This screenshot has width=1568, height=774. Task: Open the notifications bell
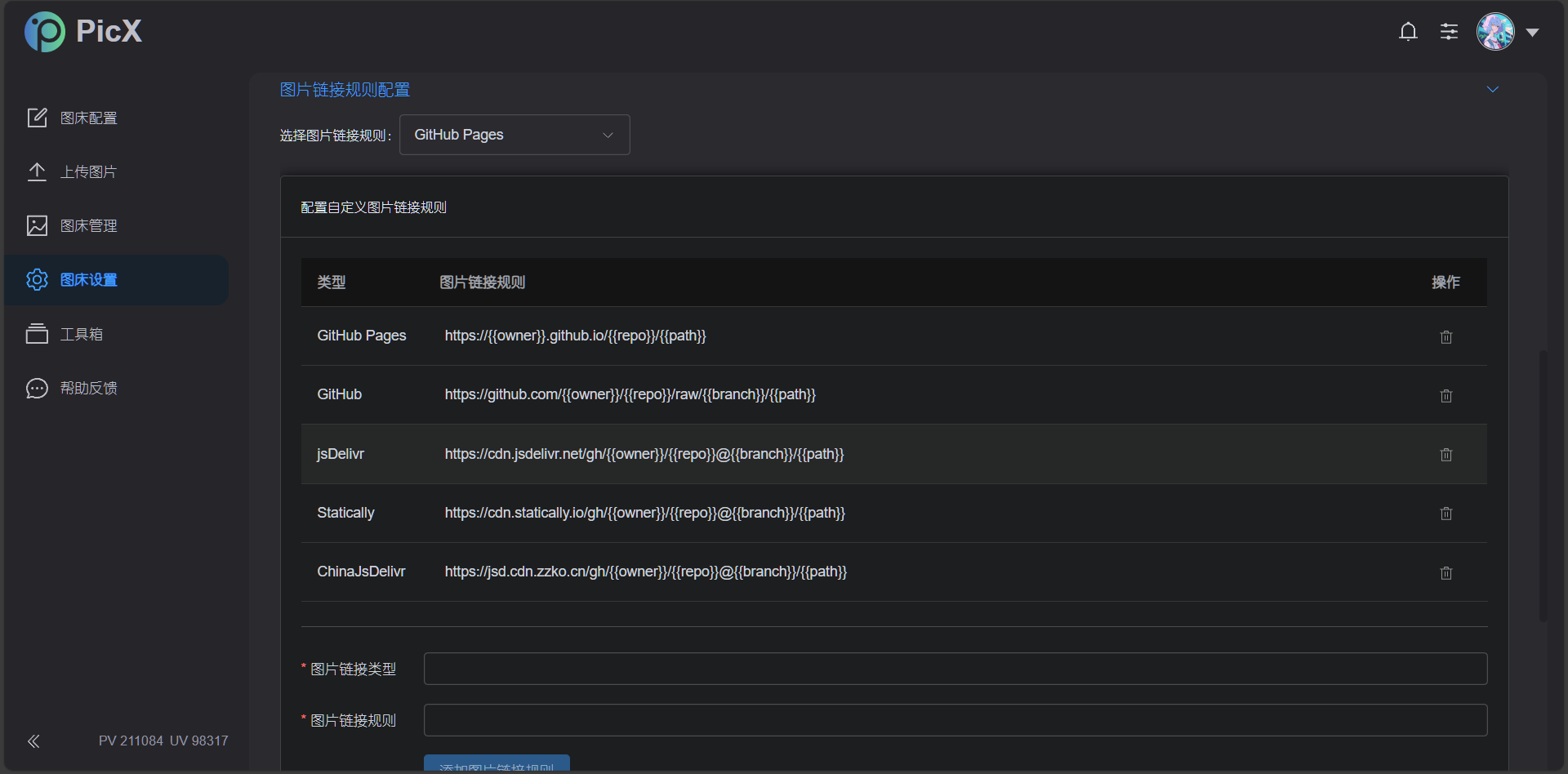click(x=1408, y=32)
